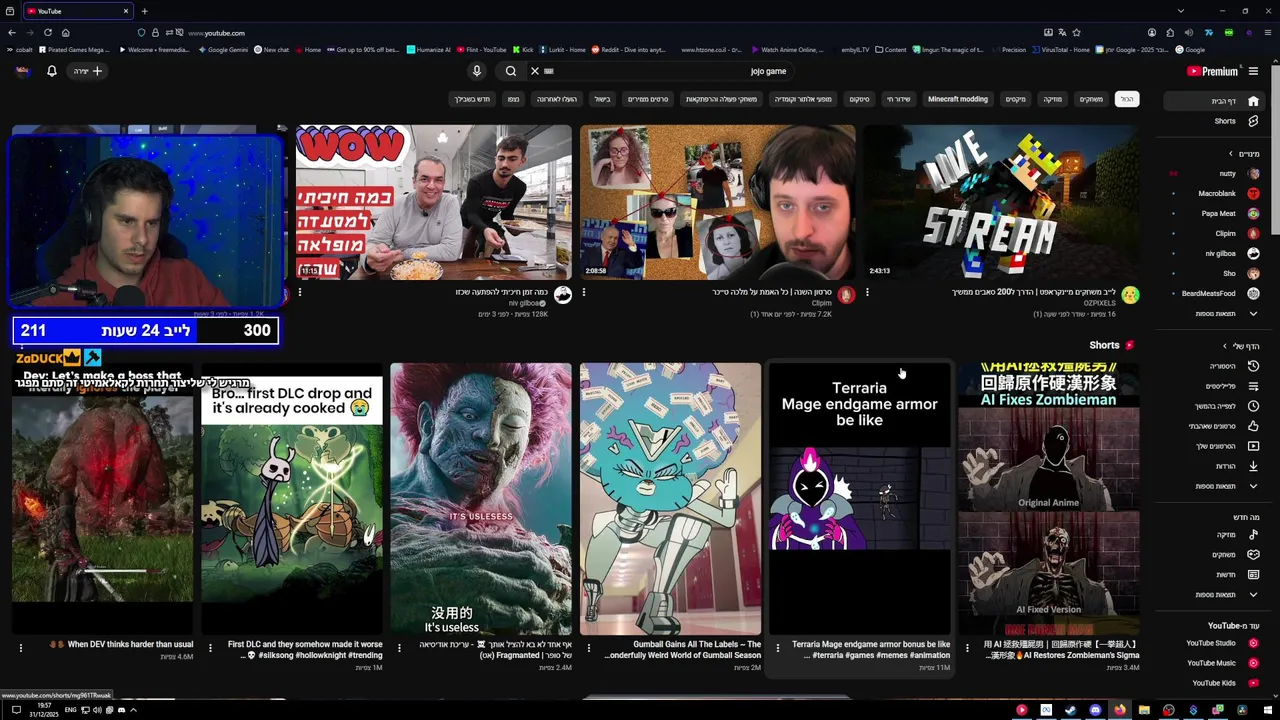Open the notifications bell
The image size is (1280, 720).
click(52, 71)
